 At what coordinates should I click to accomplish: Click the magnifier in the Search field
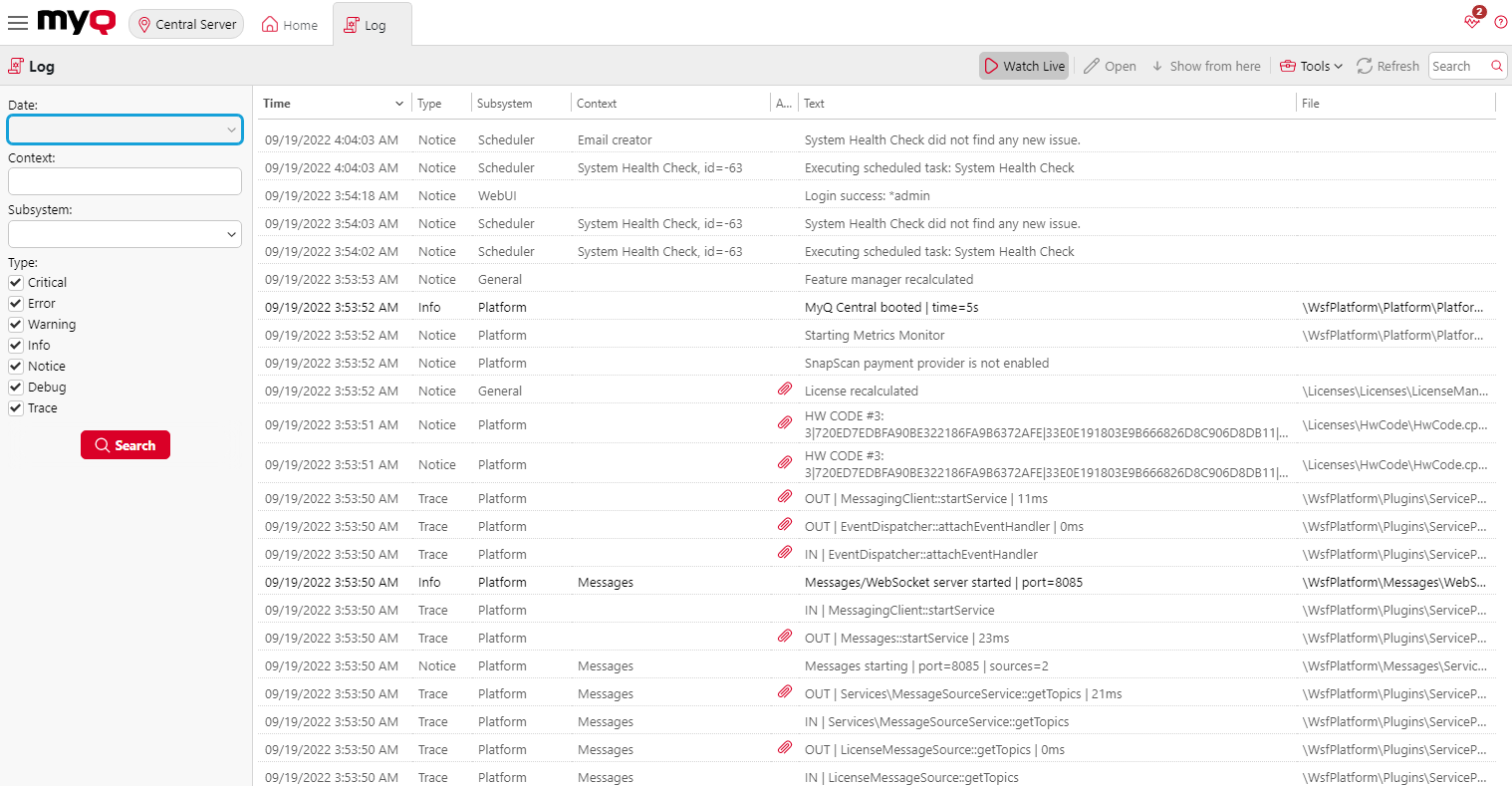click(x=1495, y=66)
